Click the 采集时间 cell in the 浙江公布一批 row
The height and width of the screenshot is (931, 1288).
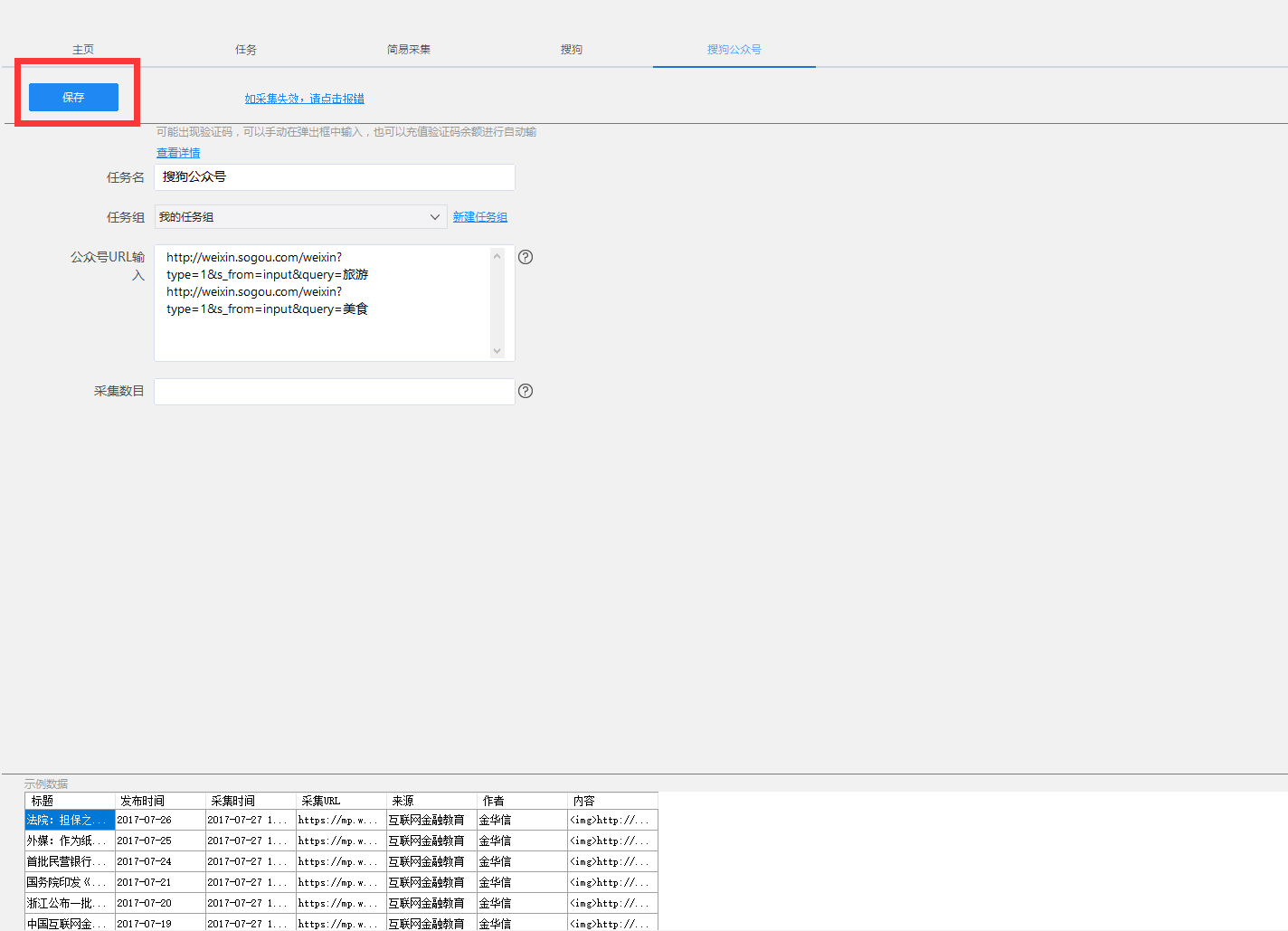pyautogui.click(x=251, y=903)
